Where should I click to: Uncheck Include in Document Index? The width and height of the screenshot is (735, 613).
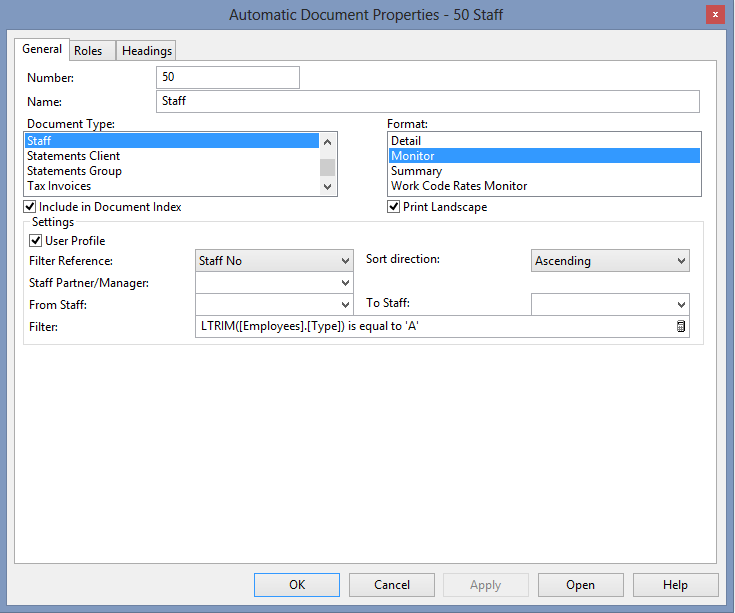pos(31,207)
